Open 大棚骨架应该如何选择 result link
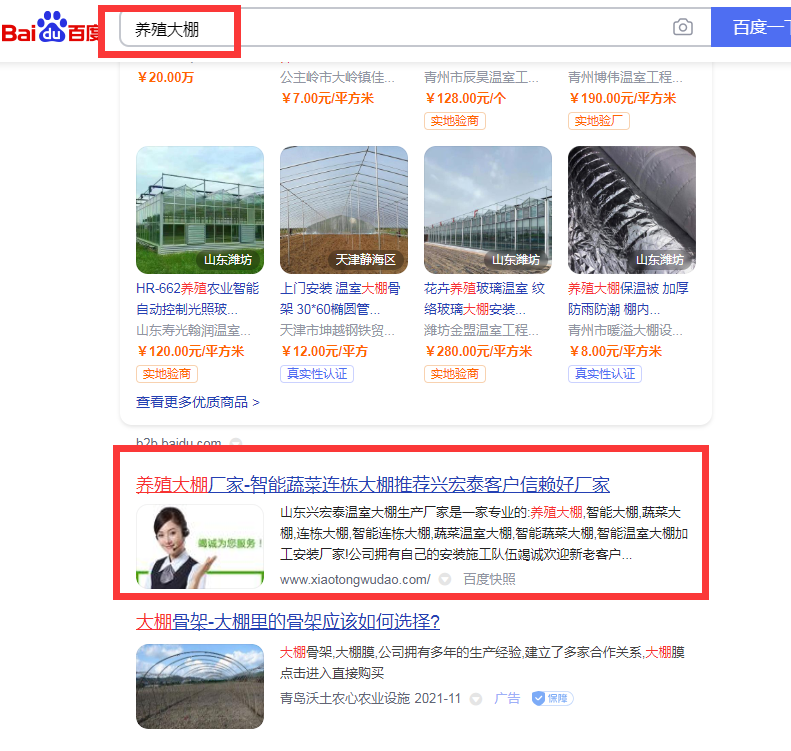 click(x=288, y=621)
